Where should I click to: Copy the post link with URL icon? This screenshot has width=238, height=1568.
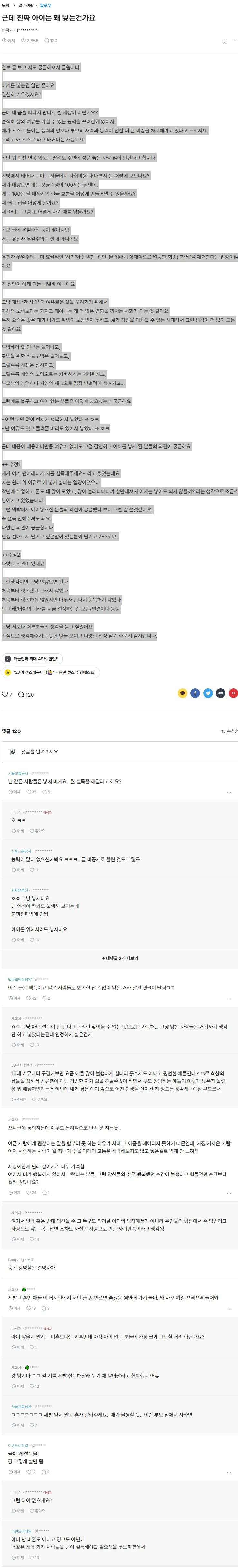[x=220, y=693]
